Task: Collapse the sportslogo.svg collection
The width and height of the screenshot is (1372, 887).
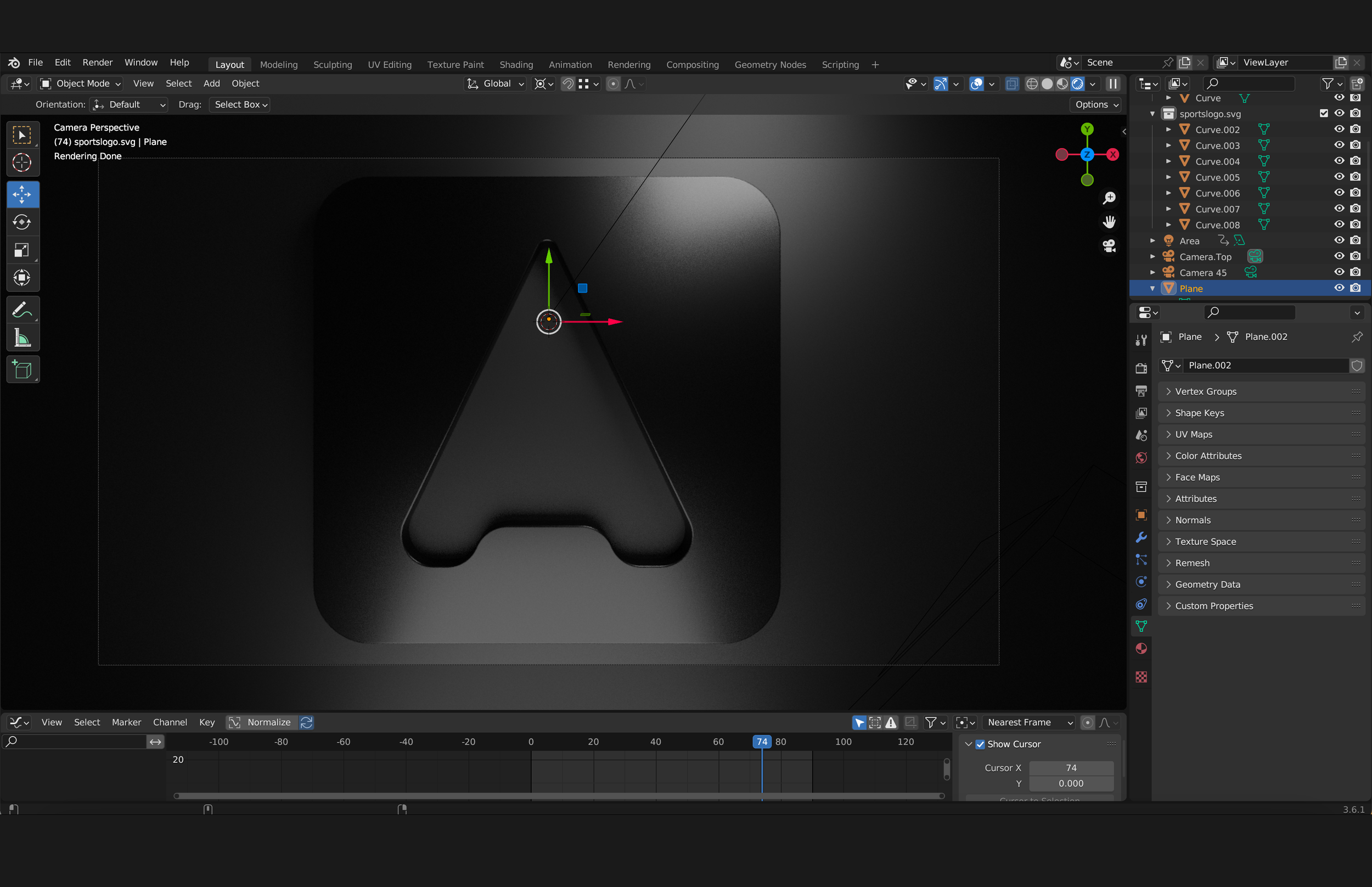Action: 1152,114
